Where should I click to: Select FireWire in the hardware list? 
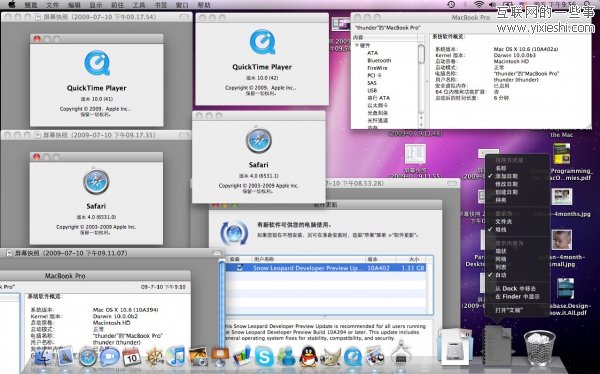pyautogui.click(x=377, y=68)
